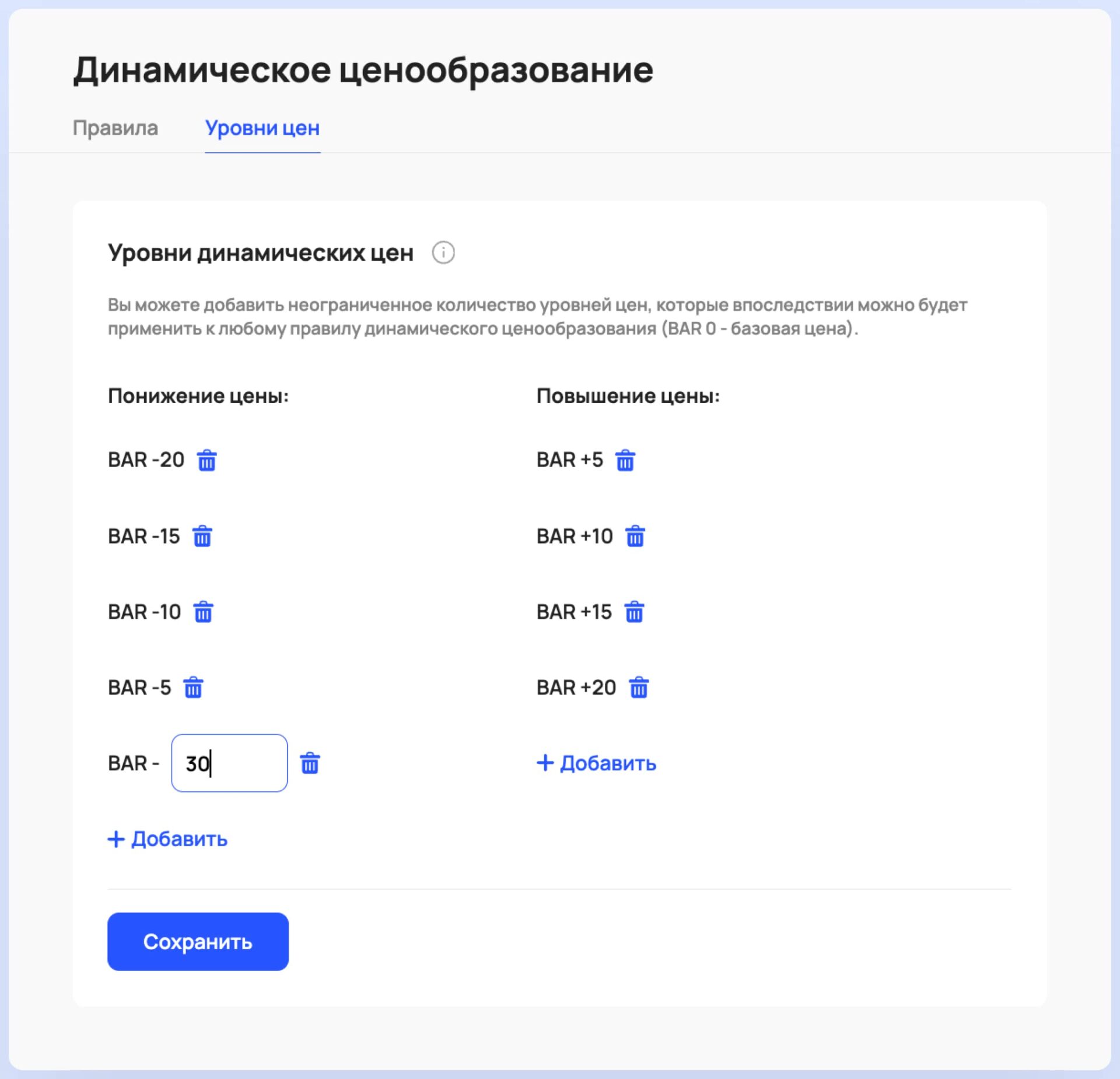
Task: Delete the BAR +5 price level
Action: pyautogui.click(x=625, y=460)
